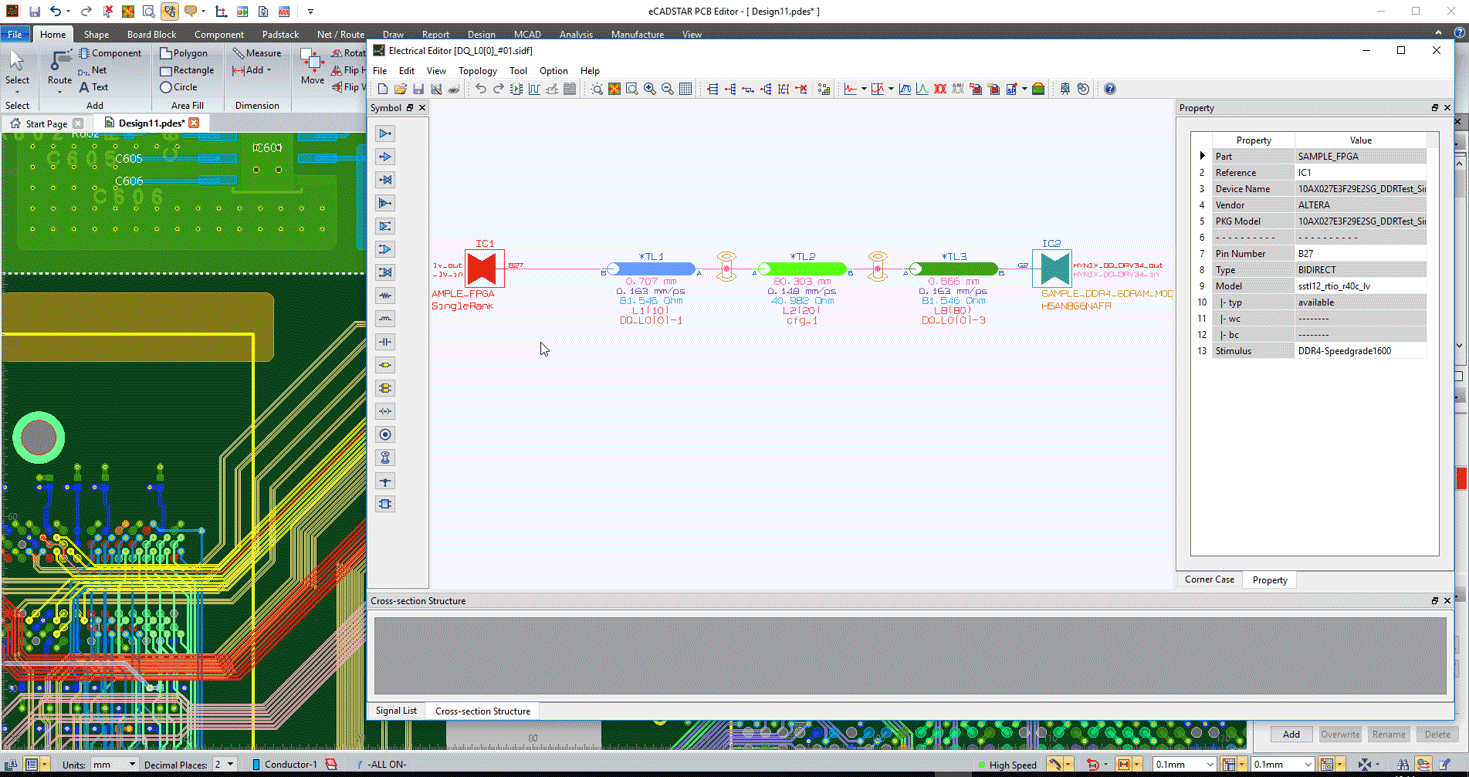Open Topology menu in Electrical Editor
This screenshot has width=1469, height=777.
click(477, 71)
